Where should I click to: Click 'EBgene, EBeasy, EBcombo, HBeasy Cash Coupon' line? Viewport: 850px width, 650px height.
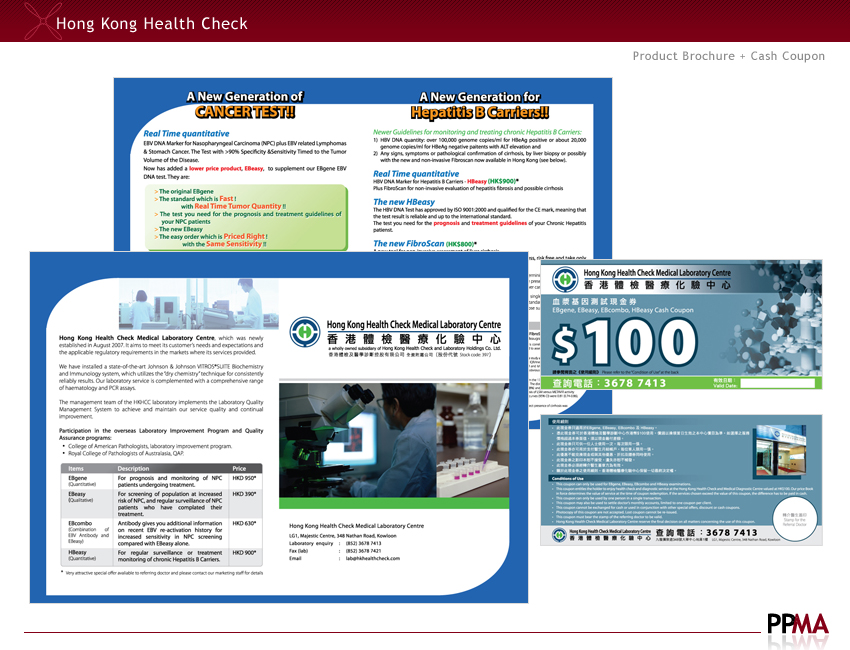click(x=623, y=310)
